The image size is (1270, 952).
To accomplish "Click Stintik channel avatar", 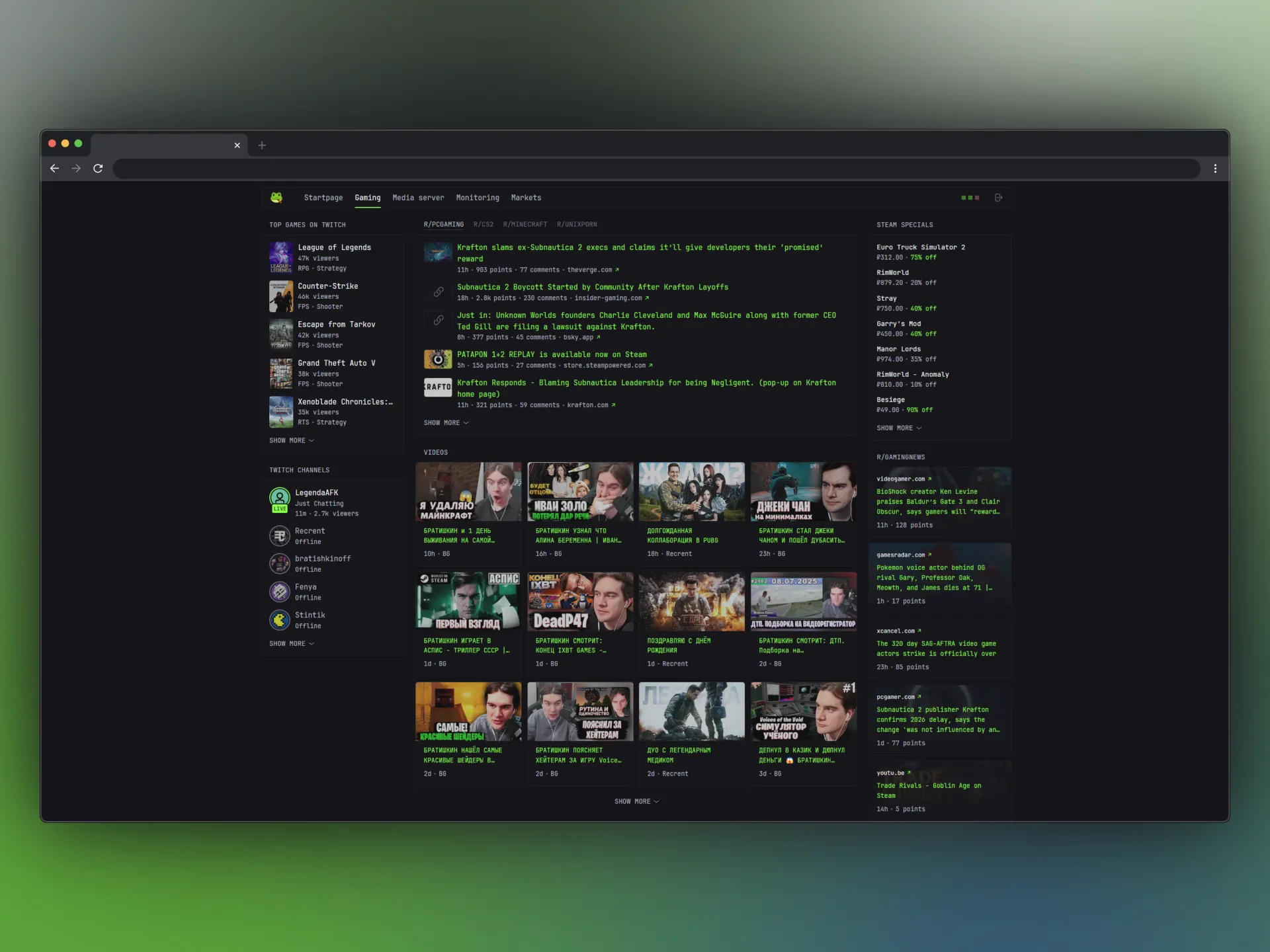I will (x=280, y=620).
